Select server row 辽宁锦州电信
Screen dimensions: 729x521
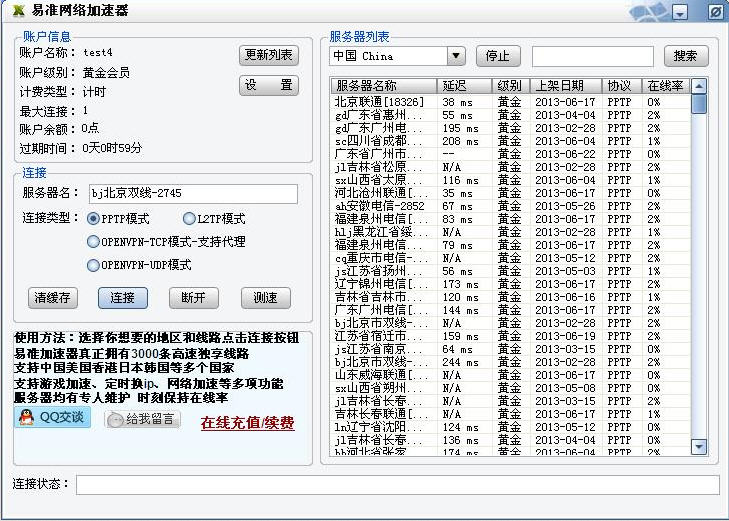[x=510, y=284]
